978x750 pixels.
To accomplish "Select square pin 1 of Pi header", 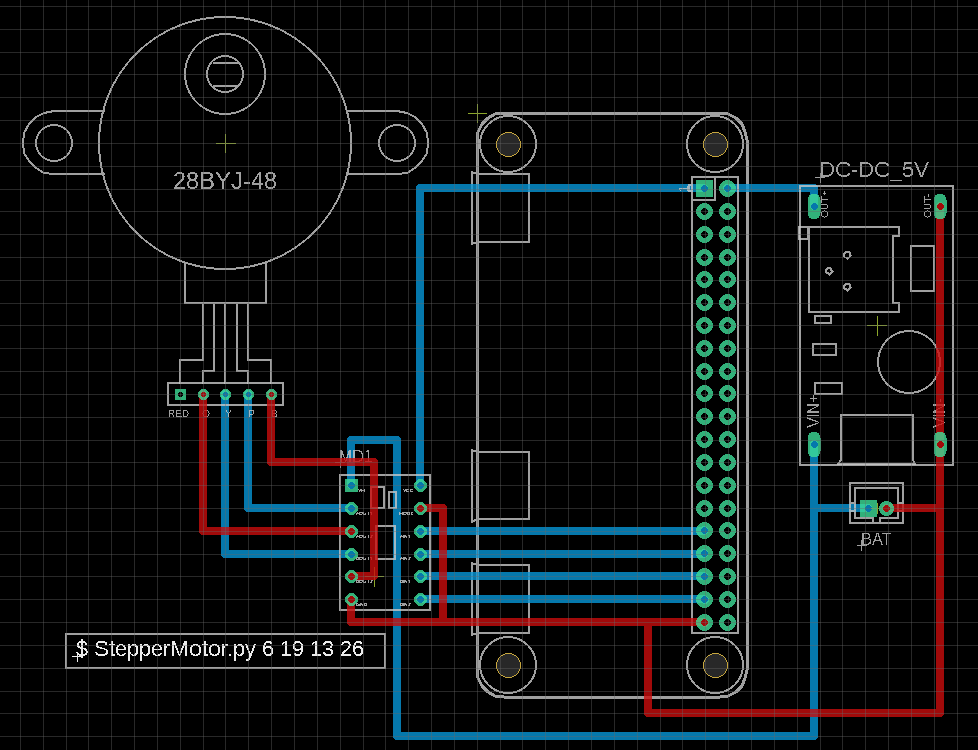I will pyautogui.click(x=704, y=188).
